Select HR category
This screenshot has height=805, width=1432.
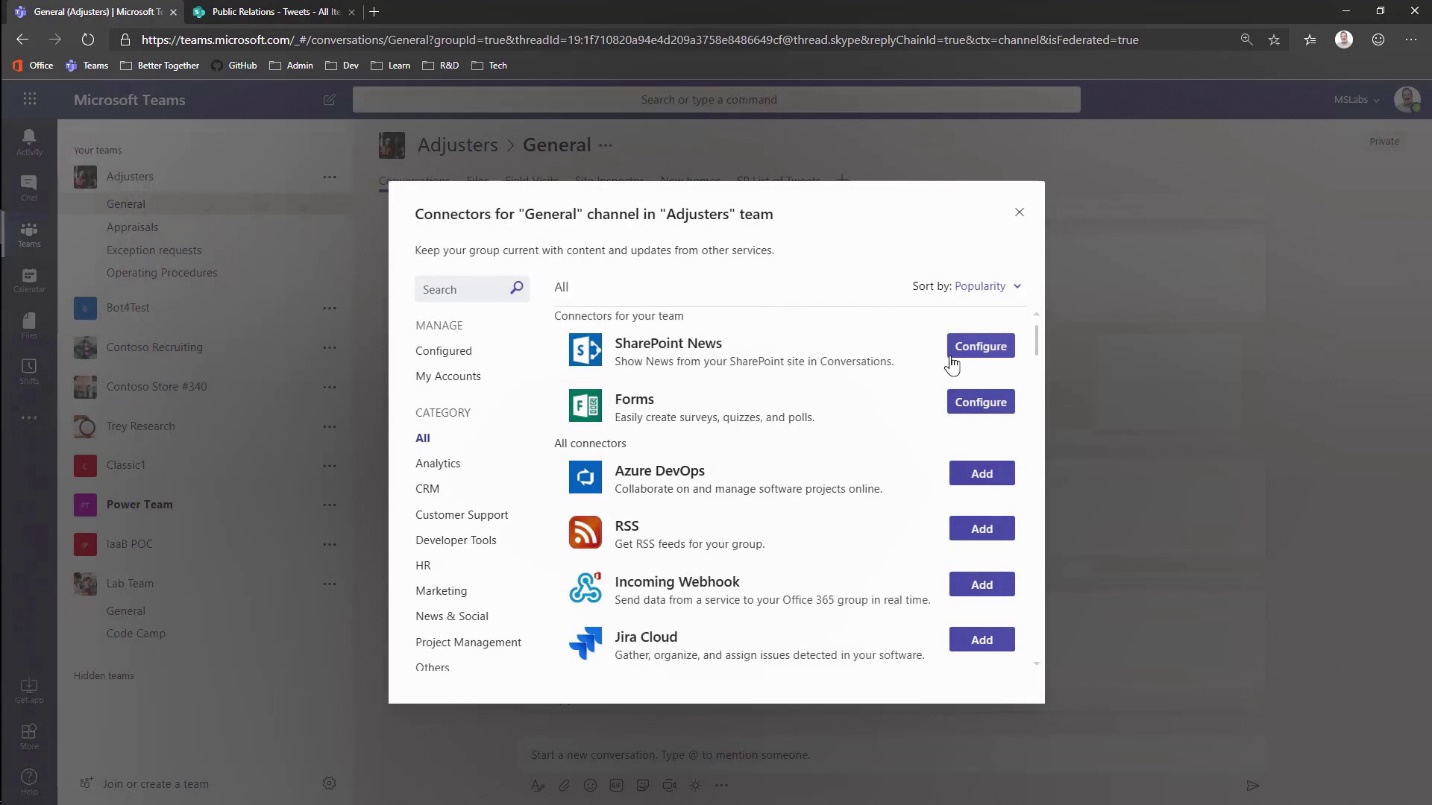pos(423,565)
